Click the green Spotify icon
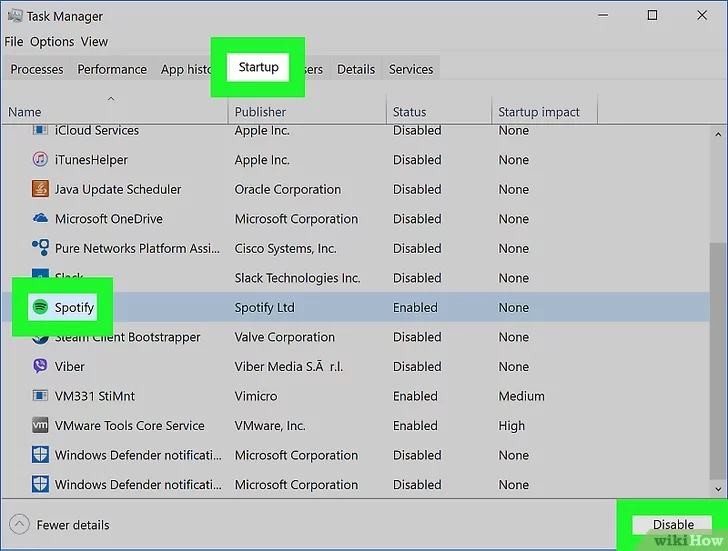728x551 pixels. click(x=40, y=307)
